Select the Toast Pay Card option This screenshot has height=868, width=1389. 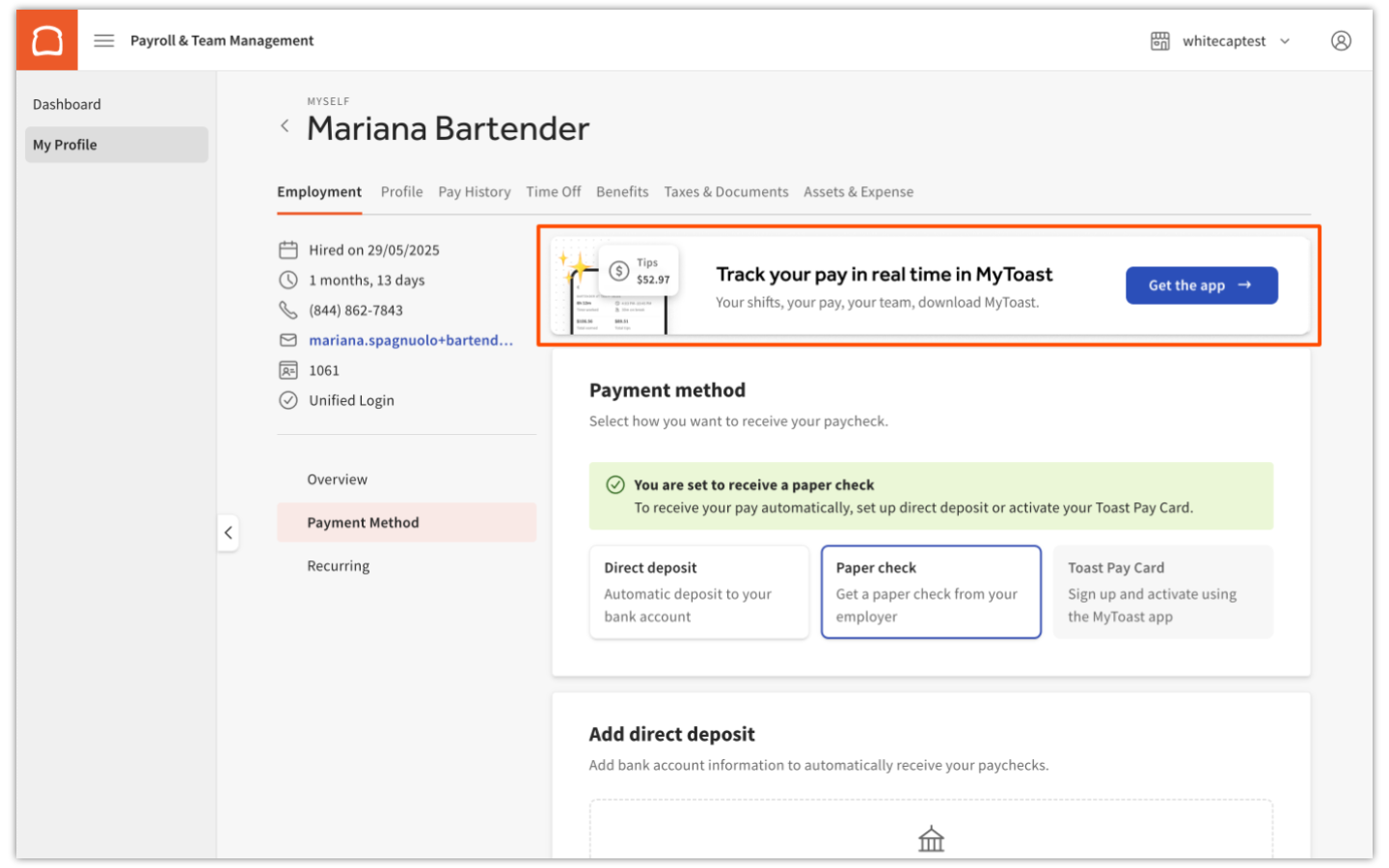point(1162,591)
